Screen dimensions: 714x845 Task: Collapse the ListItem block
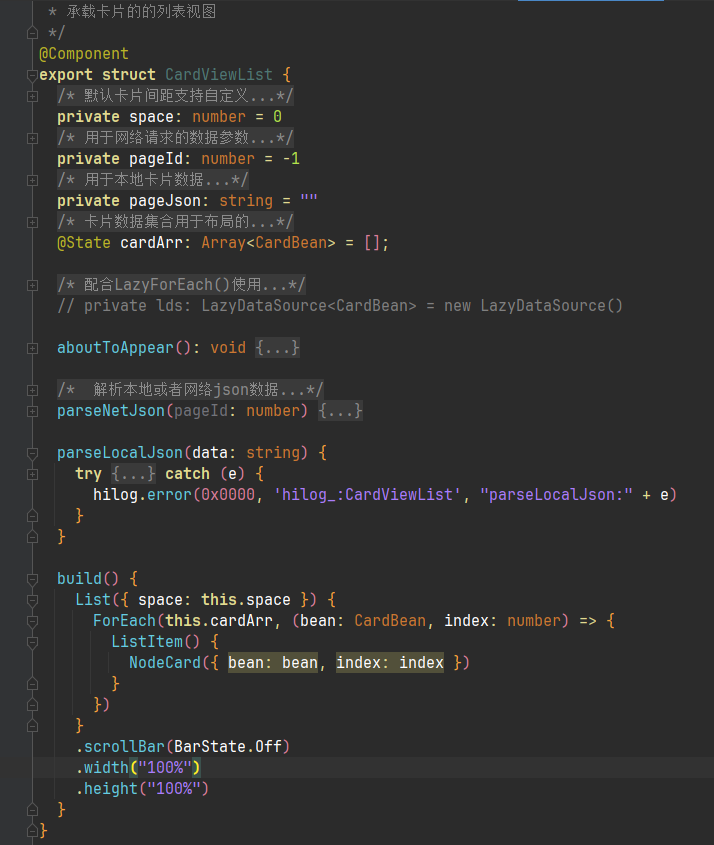tap(32, 642)
